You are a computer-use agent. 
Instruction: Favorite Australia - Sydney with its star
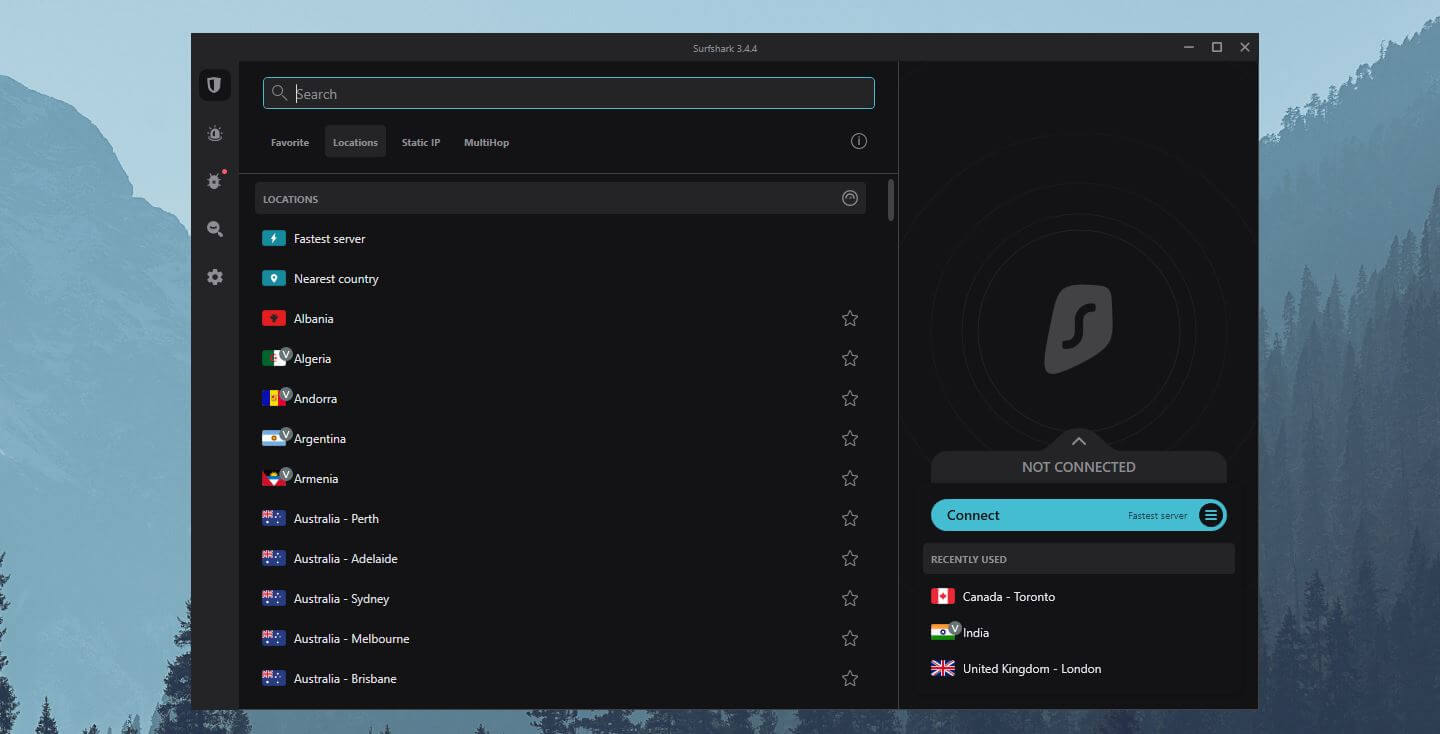(x=850, y=598)
